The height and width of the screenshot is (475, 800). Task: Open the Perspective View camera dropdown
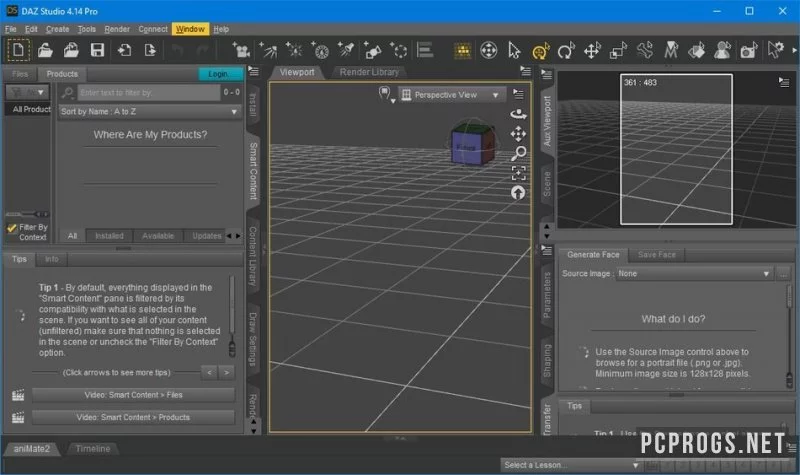pyautogui.click(x=452, y=95)
